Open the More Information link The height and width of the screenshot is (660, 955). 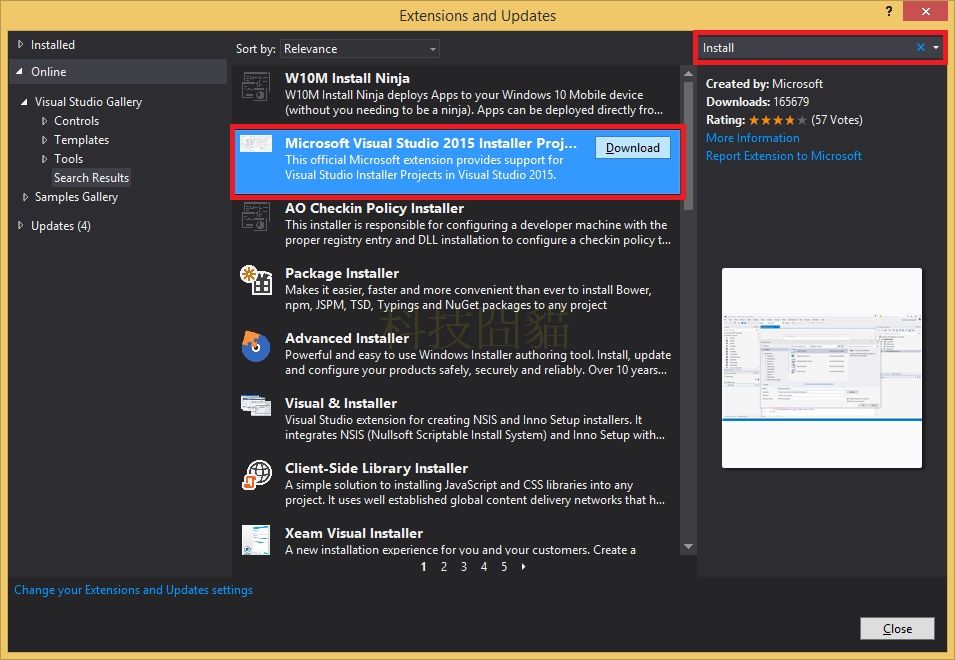pyautogui.click(x=753, y=138)
